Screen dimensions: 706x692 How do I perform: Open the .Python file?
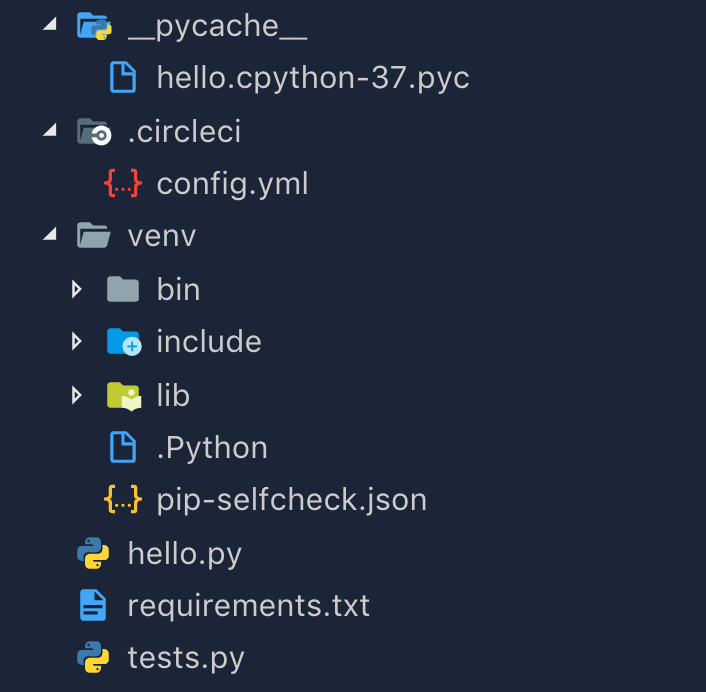[212, 448]
